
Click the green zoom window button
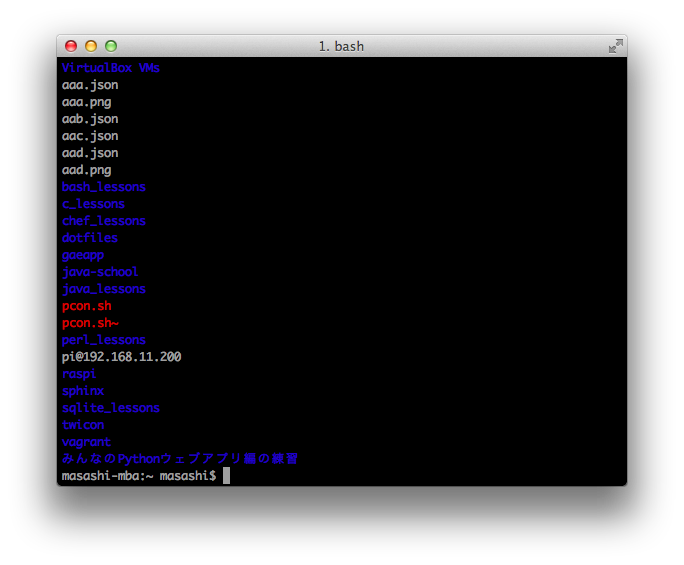coord(111,46)
